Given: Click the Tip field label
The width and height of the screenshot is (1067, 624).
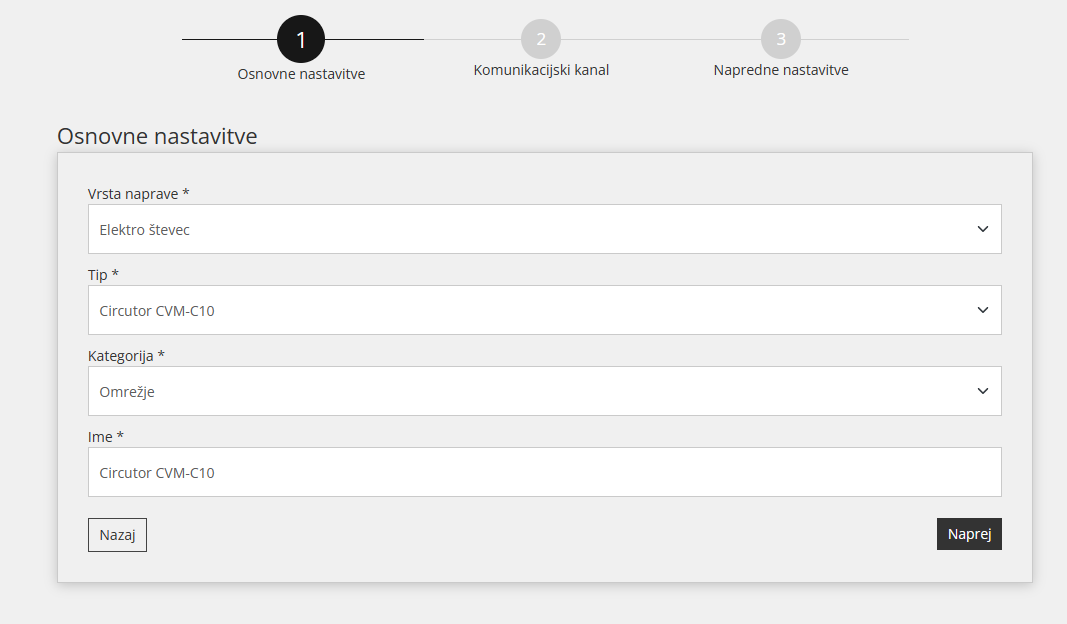Looking at the screenshot, I should [103, 274].
